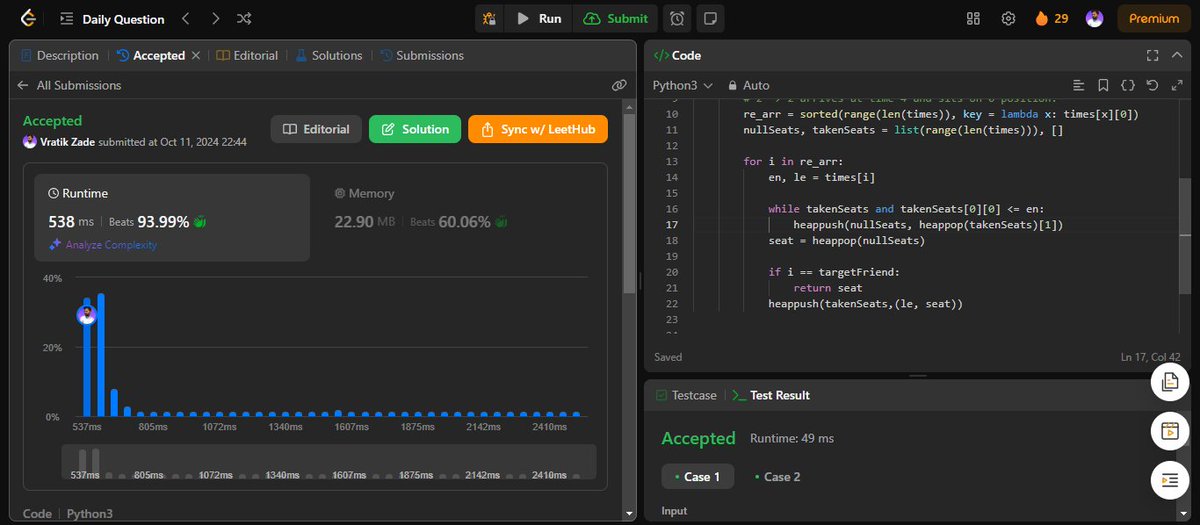This screenshot has width=1200, height=525.
Task: Click the 'return seat' code line
Action: click(827, 288)
